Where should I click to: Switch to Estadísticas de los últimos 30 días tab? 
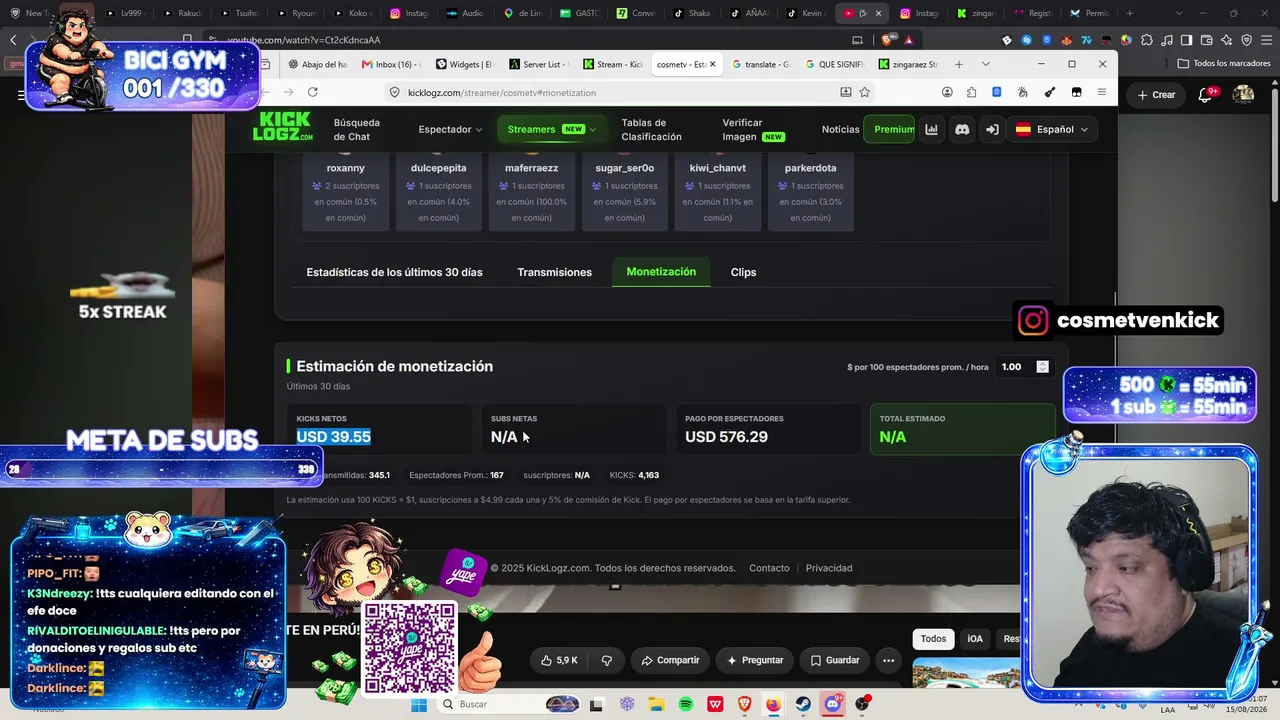394,272
